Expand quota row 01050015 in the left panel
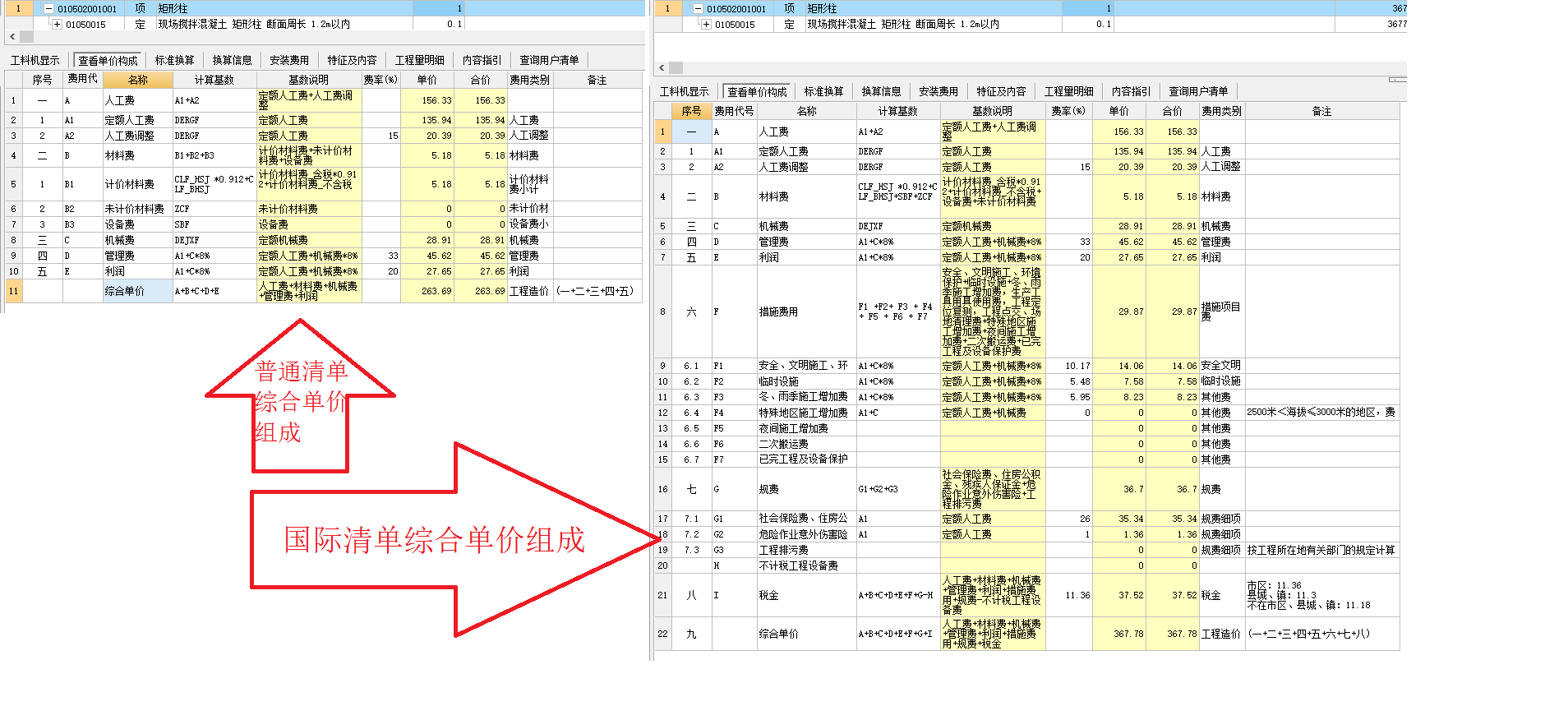The width and height of the screenshot is (1568, 706). pyautogui.click(x=58, y=25)
